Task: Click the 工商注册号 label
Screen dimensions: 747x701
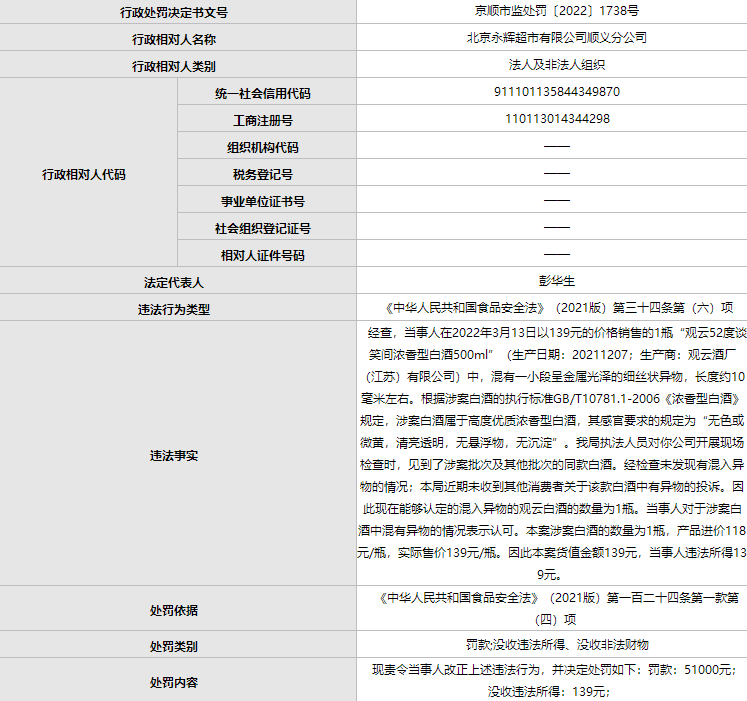Action: coord(262,121)
